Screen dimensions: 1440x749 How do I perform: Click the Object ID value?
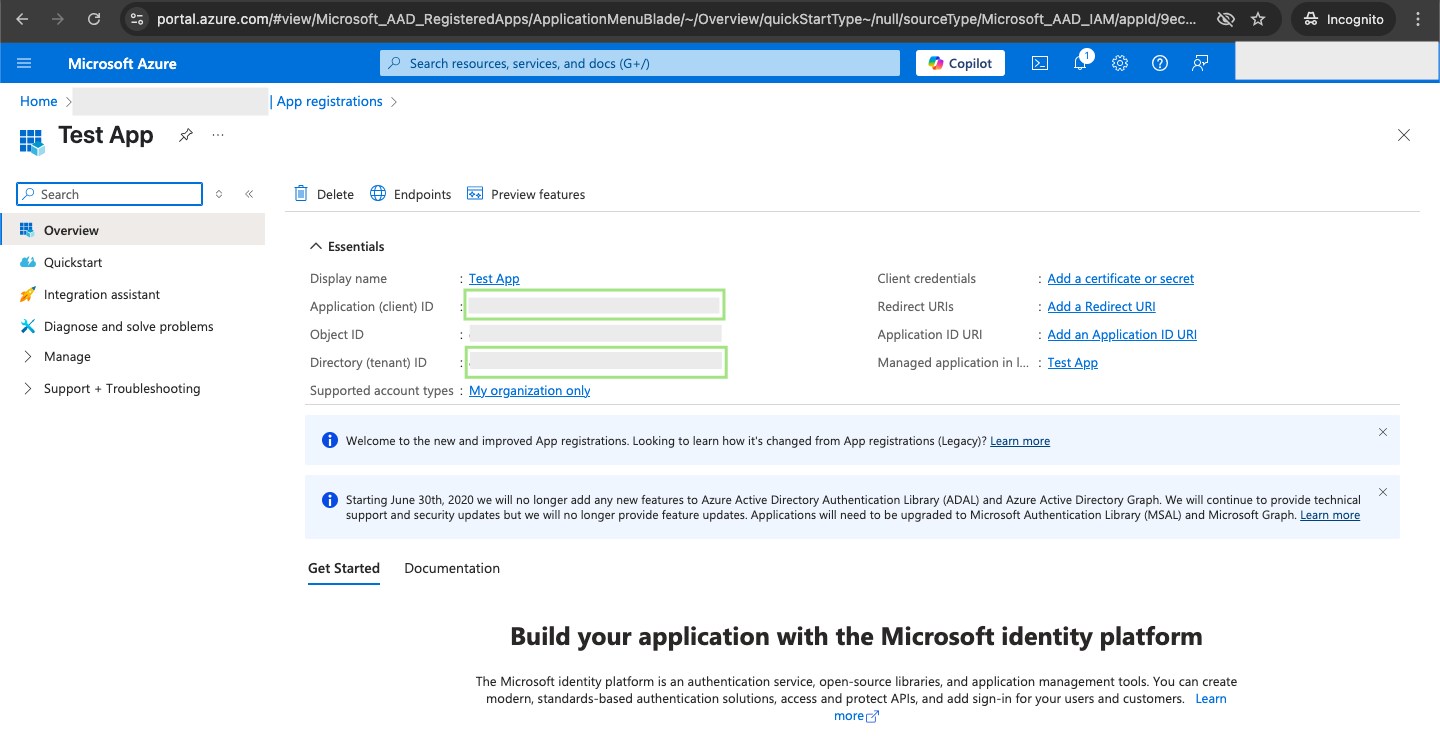[x=595, y=333]
